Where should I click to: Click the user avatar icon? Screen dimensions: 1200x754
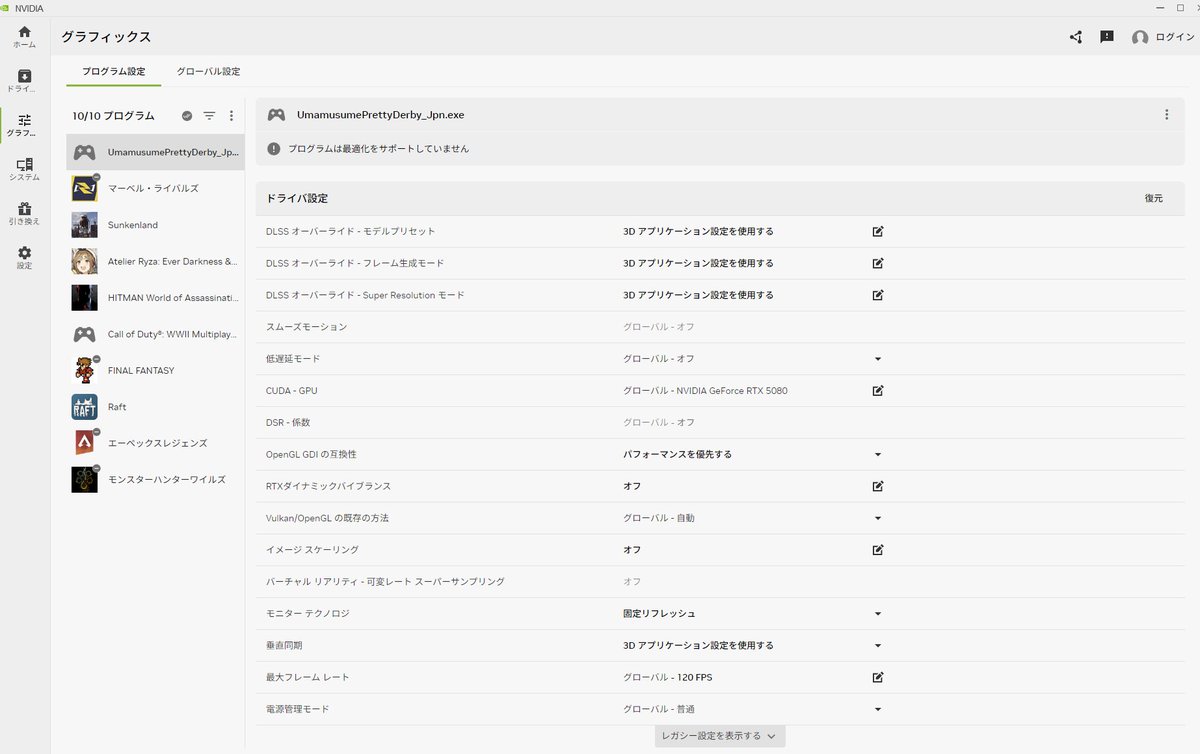(1140, 37)
